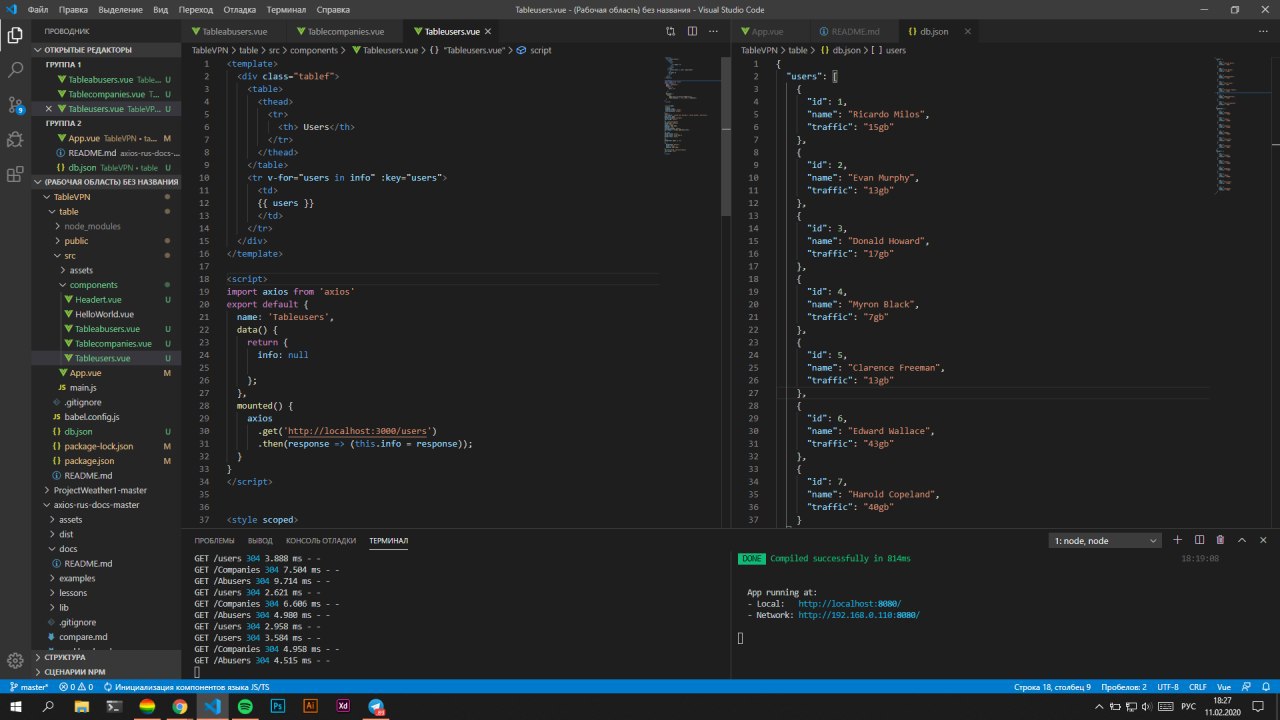Switch to the ПРОБЛЕМЫ panel tab
Screen dimensions: 1280x720
[x=214, y=540]
